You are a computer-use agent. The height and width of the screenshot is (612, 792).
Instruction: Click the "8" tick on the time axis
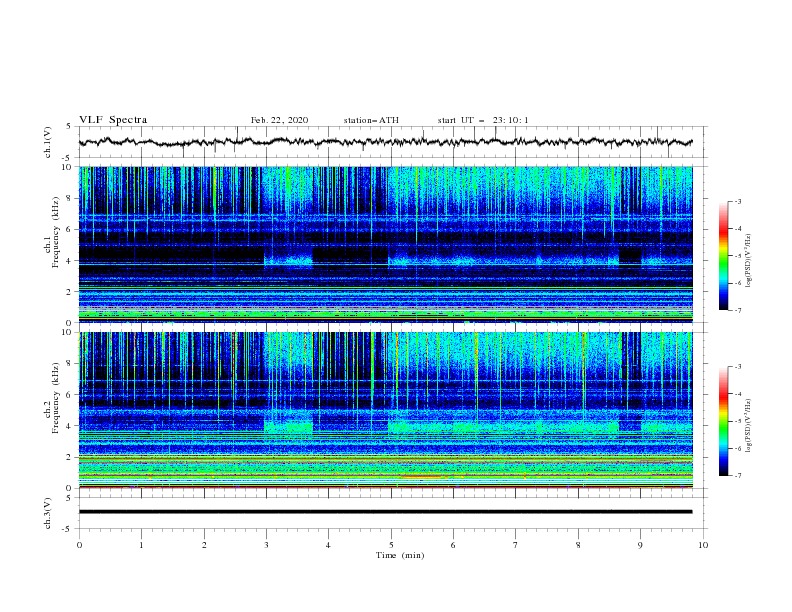tap(578, 545)
